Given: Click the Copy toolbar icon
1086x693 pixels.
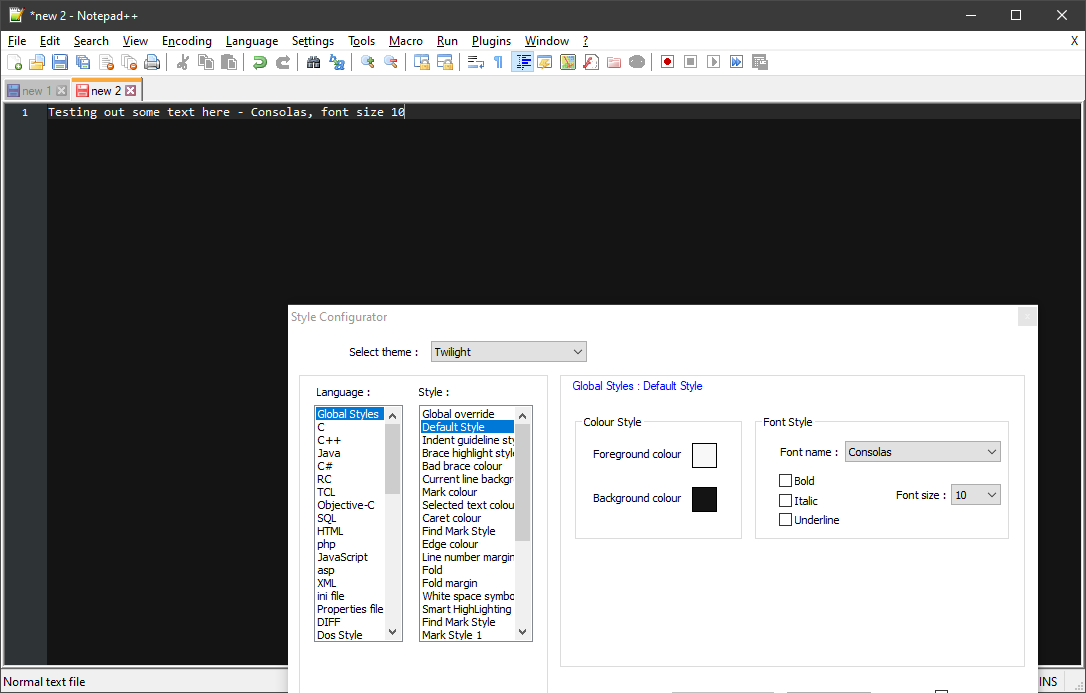Looking at the screenshot, I should pos(206,62).
